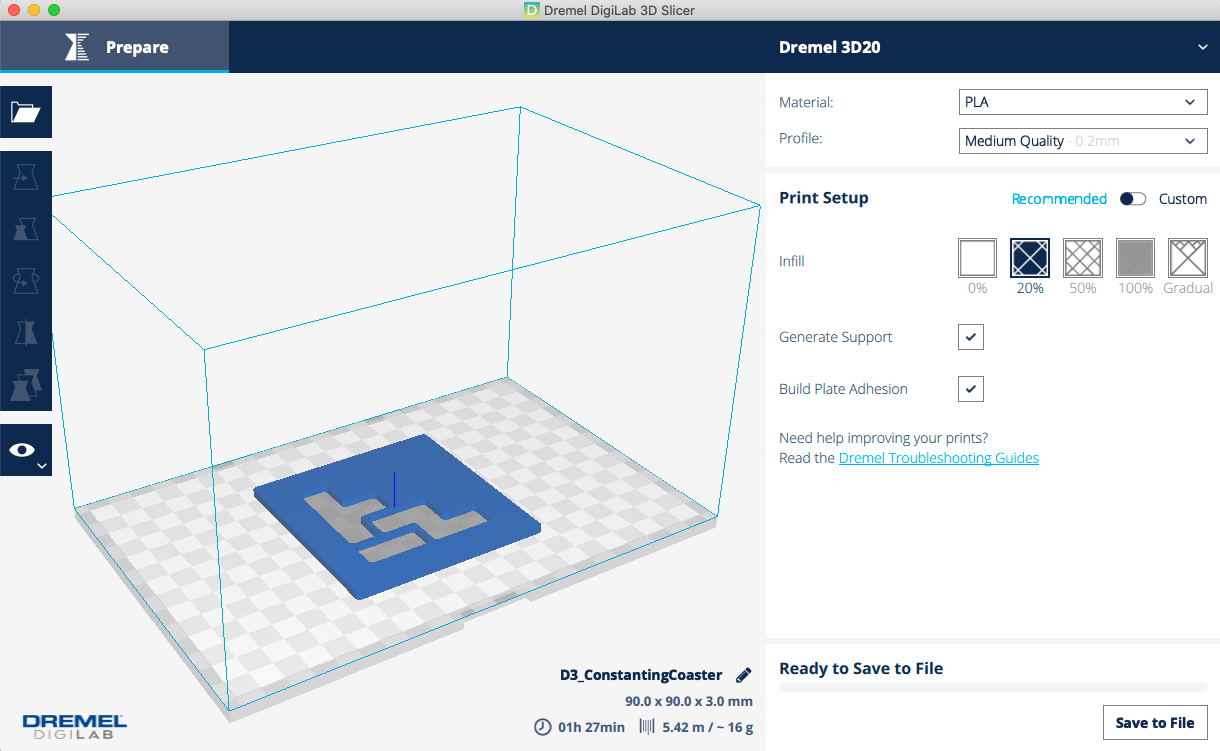Image resolution: width=1220 pixels, height=751 pixels.
Task: Click the Generate Support label
Action: 836,337
